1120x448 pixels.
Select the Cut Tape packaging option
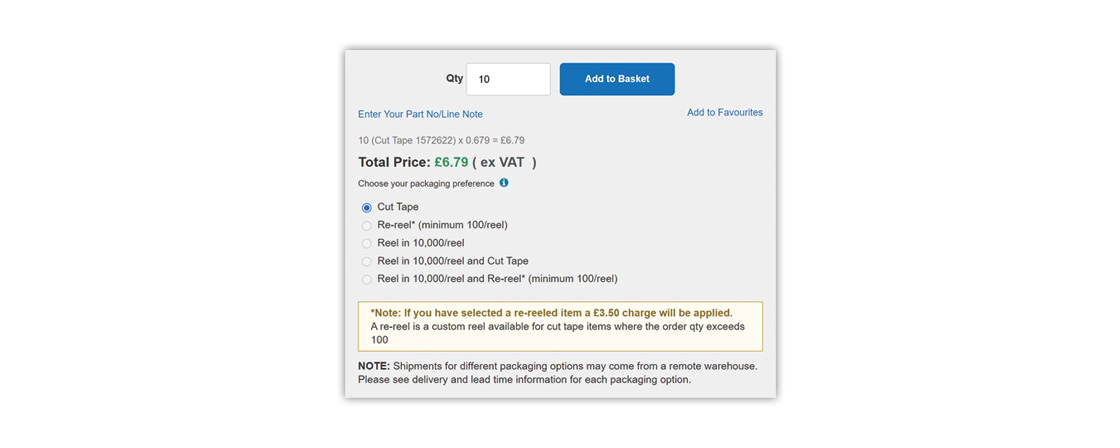point(367,208)
